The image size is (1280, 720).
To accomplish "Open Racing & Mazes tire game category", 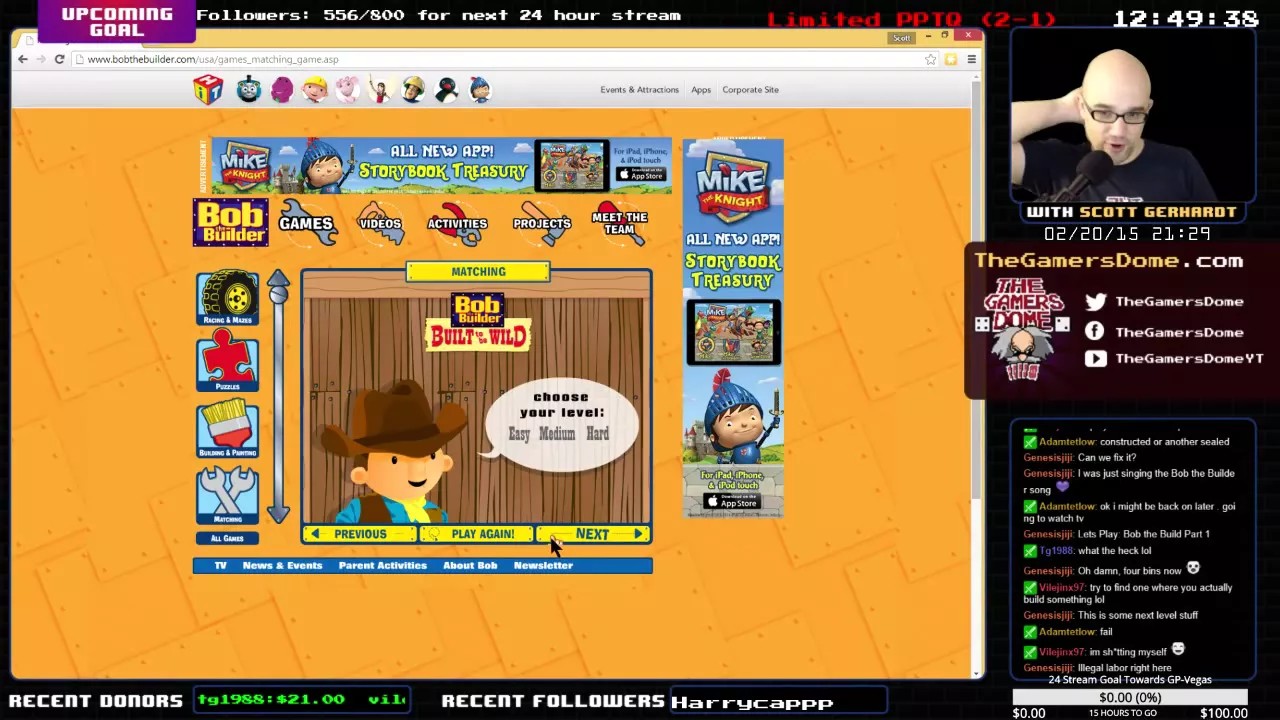I will coord(228,298).
